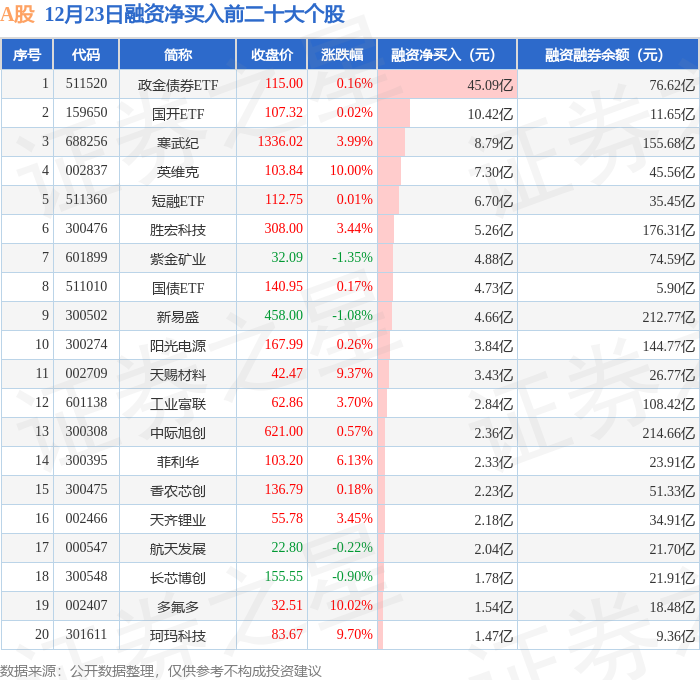Viewport: 700px width, 680px height.
Task: Click balance value 214.66亿
Action: [x=669, y=433]
